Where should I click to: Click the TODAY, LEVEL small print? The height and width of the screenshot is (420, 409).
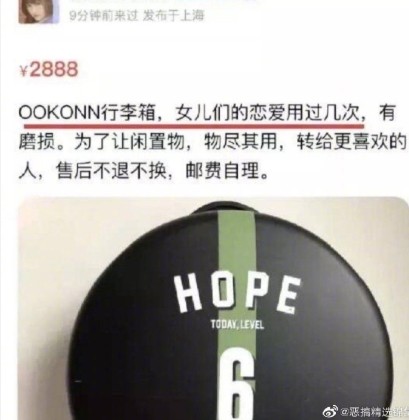coord(237,325)
